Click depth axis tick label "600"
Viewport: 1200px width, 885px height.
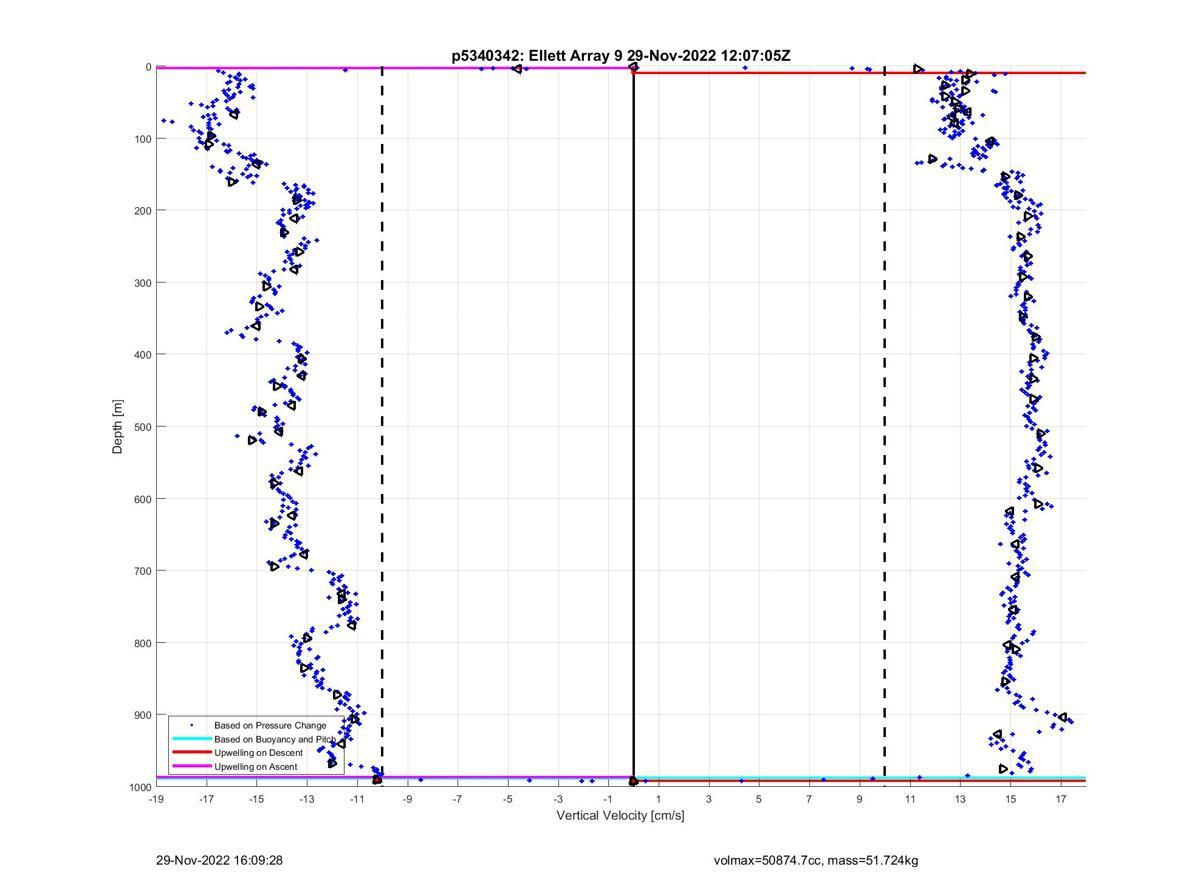tap(142, 499)
